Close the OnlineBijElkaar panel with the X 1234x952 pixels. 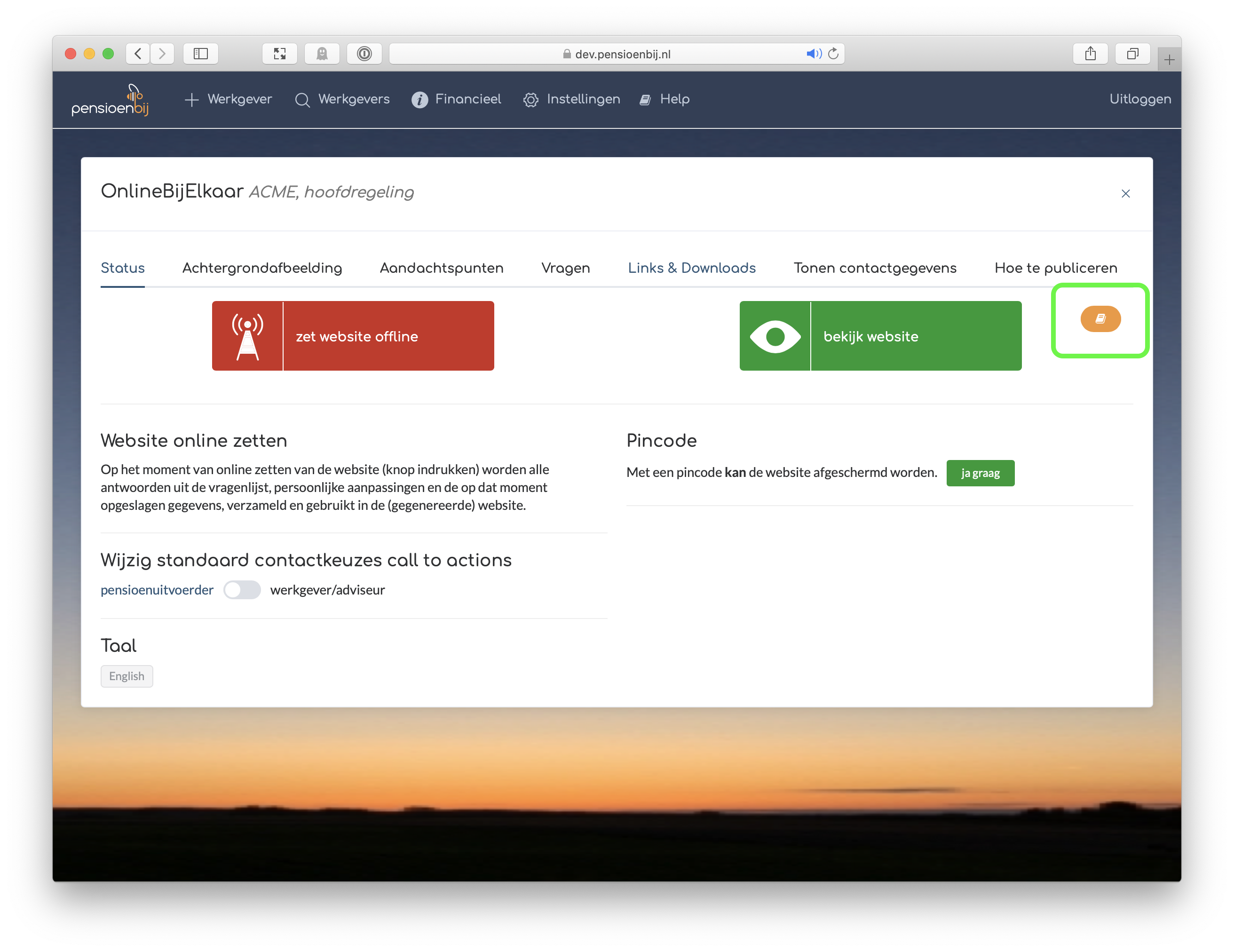click(1125, 194)
